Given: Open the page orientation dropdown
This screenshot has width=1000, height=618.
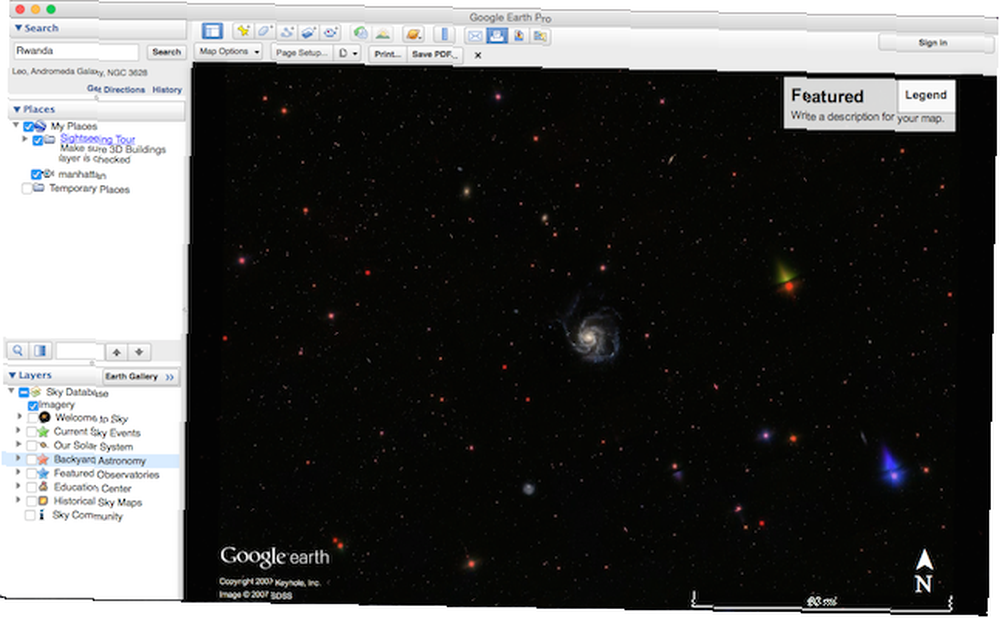Looking at the screenshot, I should 348,54.
